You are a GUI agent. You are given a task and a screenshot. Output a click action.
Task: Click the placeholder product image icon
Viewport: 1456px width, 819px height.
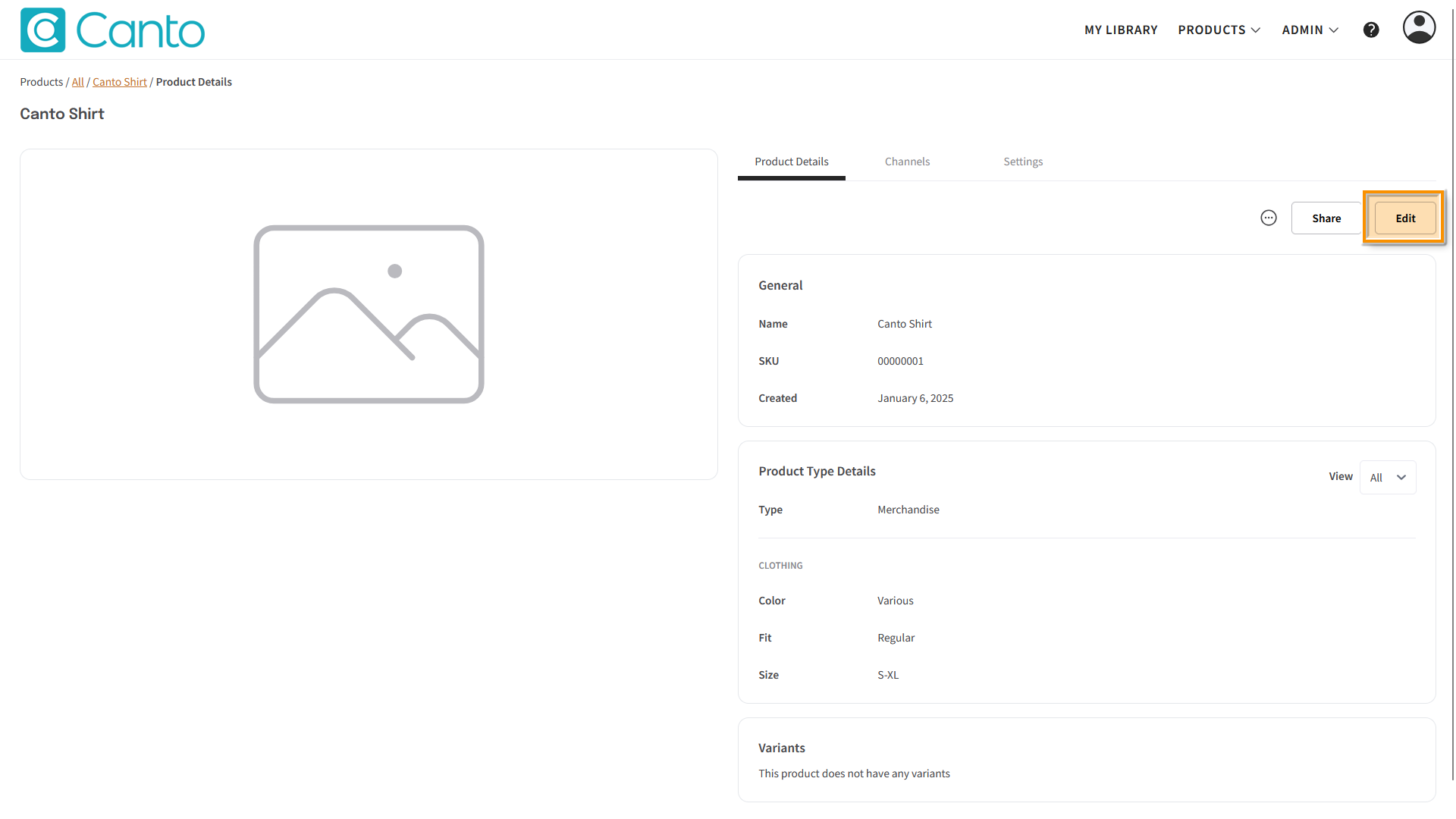pos(369,314)
